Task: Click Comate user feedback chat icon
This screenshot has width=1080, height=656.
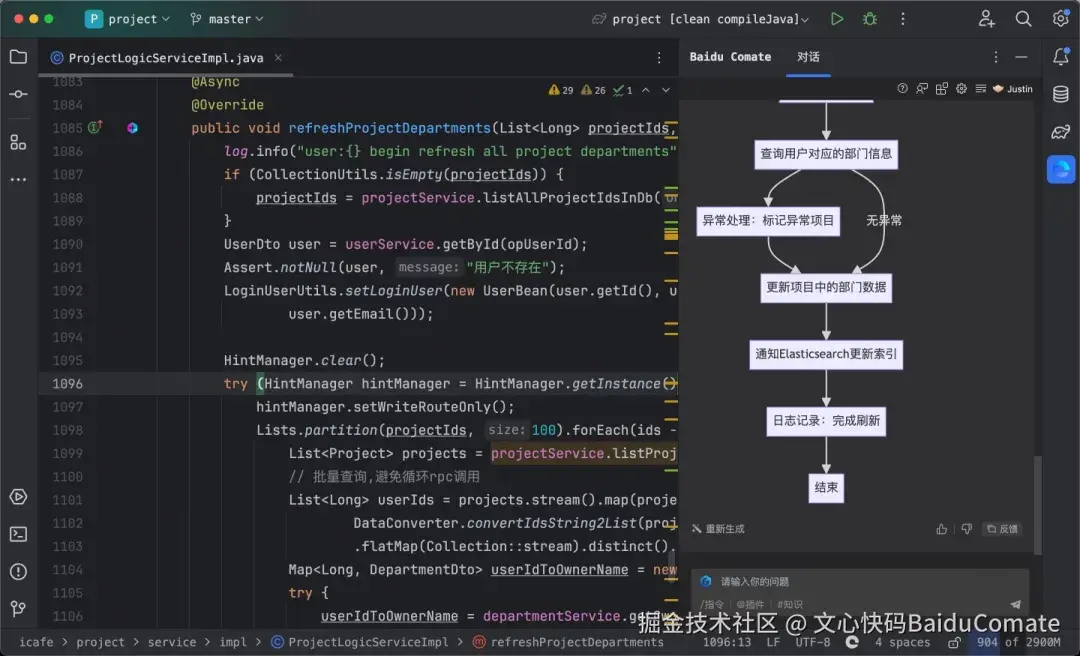Action: coord(922,88)
